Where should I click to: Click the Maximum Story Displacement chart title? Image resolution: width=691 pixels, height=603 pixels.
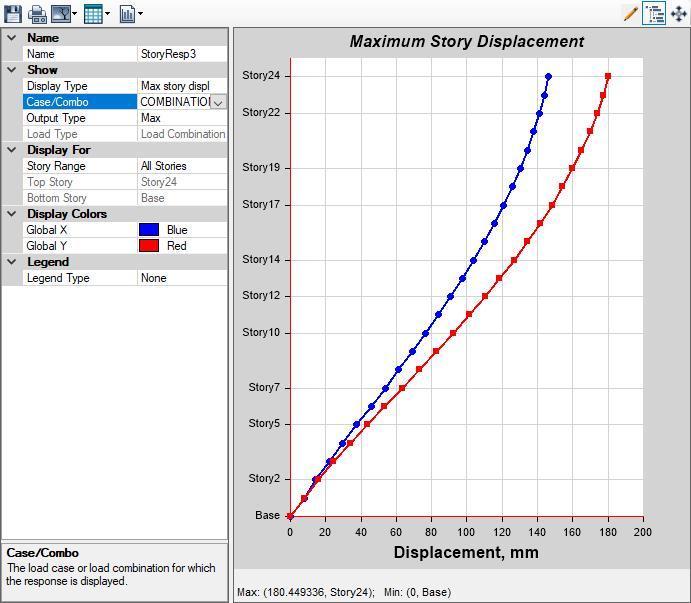(467, 41)
